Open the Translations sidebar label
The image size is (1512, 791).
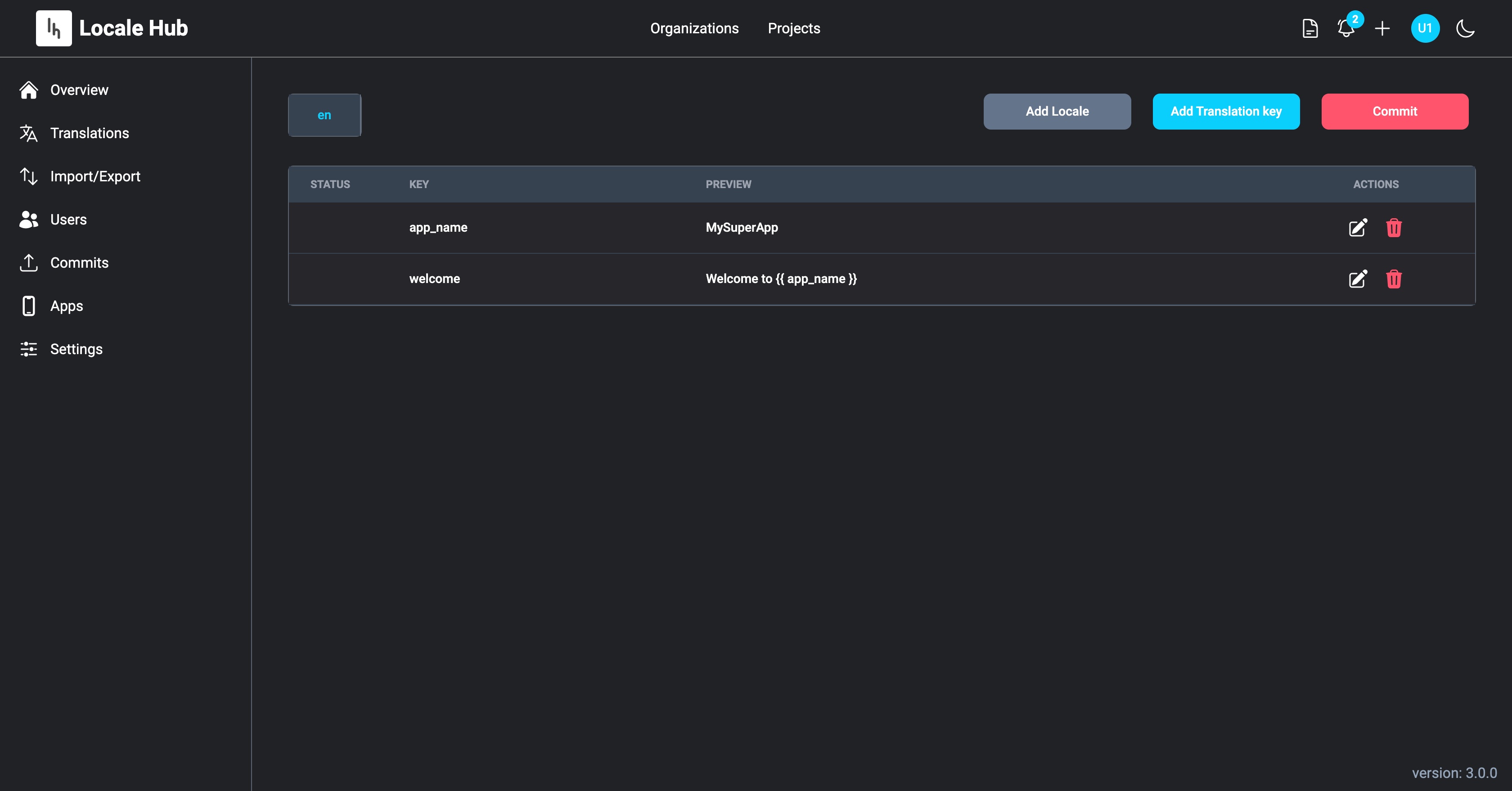pos(89,133)
